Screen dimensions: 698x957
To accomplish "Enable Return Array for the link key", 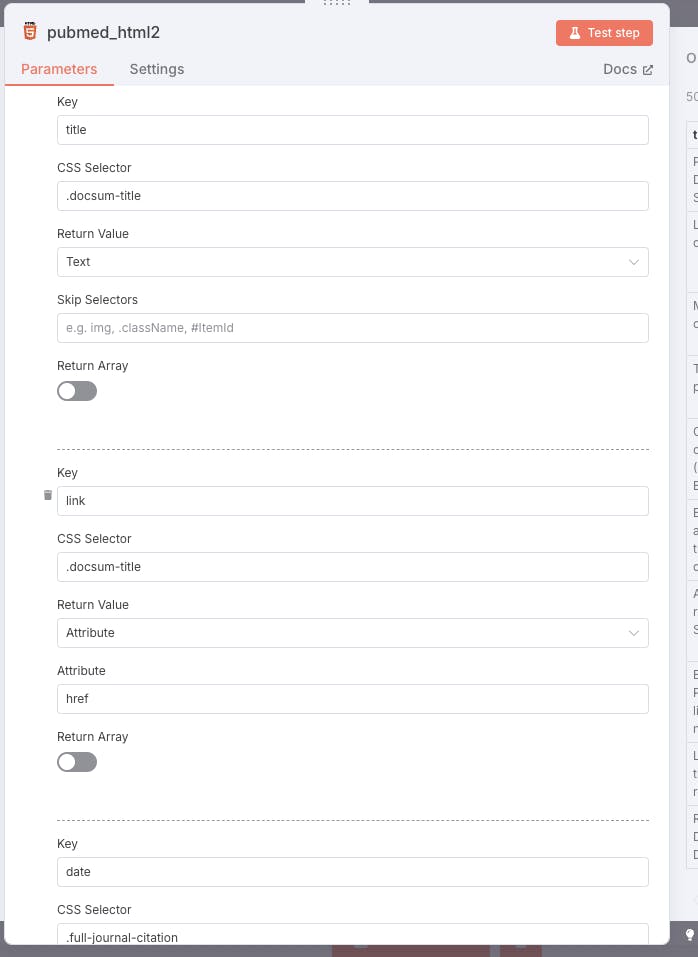I will 77,762.
